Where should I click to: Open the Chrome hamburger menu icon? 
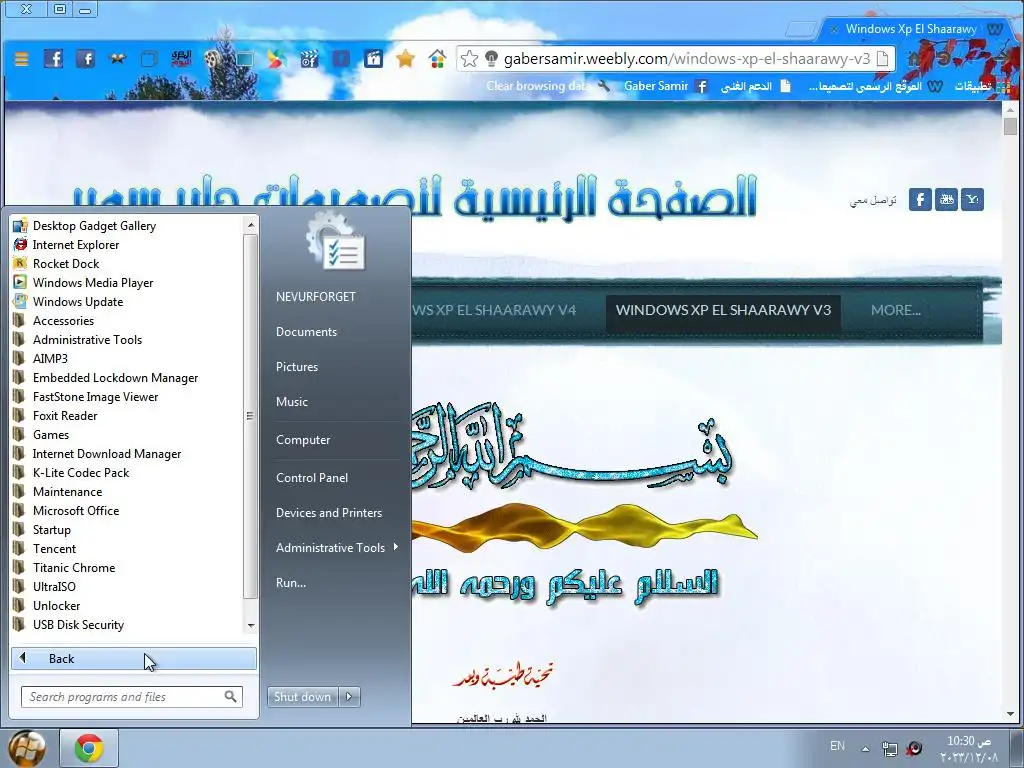coord(22,59)
